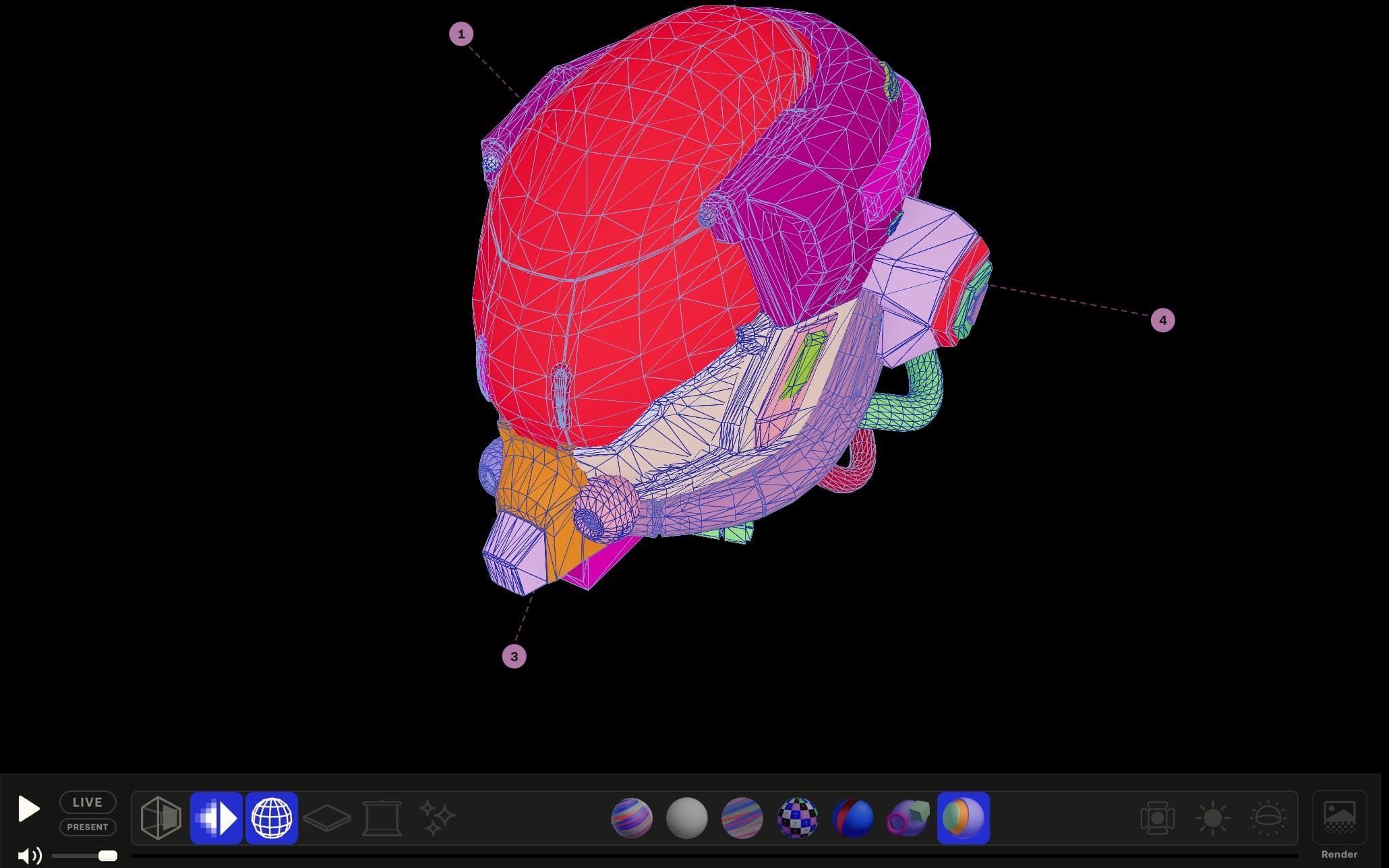Open annotation marker 3
The height and width of the screenshot is (868, 1389).
tap(514, 656)
